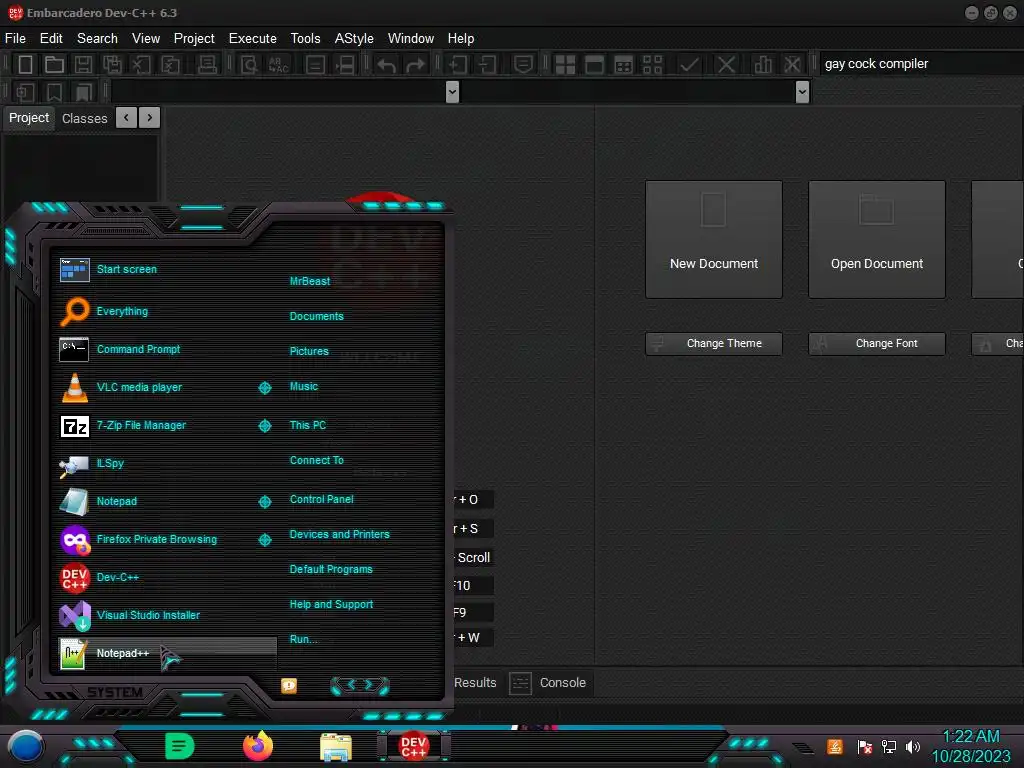
Task: Click the Rebuild All toolbar icon
Action: (652, 65)
